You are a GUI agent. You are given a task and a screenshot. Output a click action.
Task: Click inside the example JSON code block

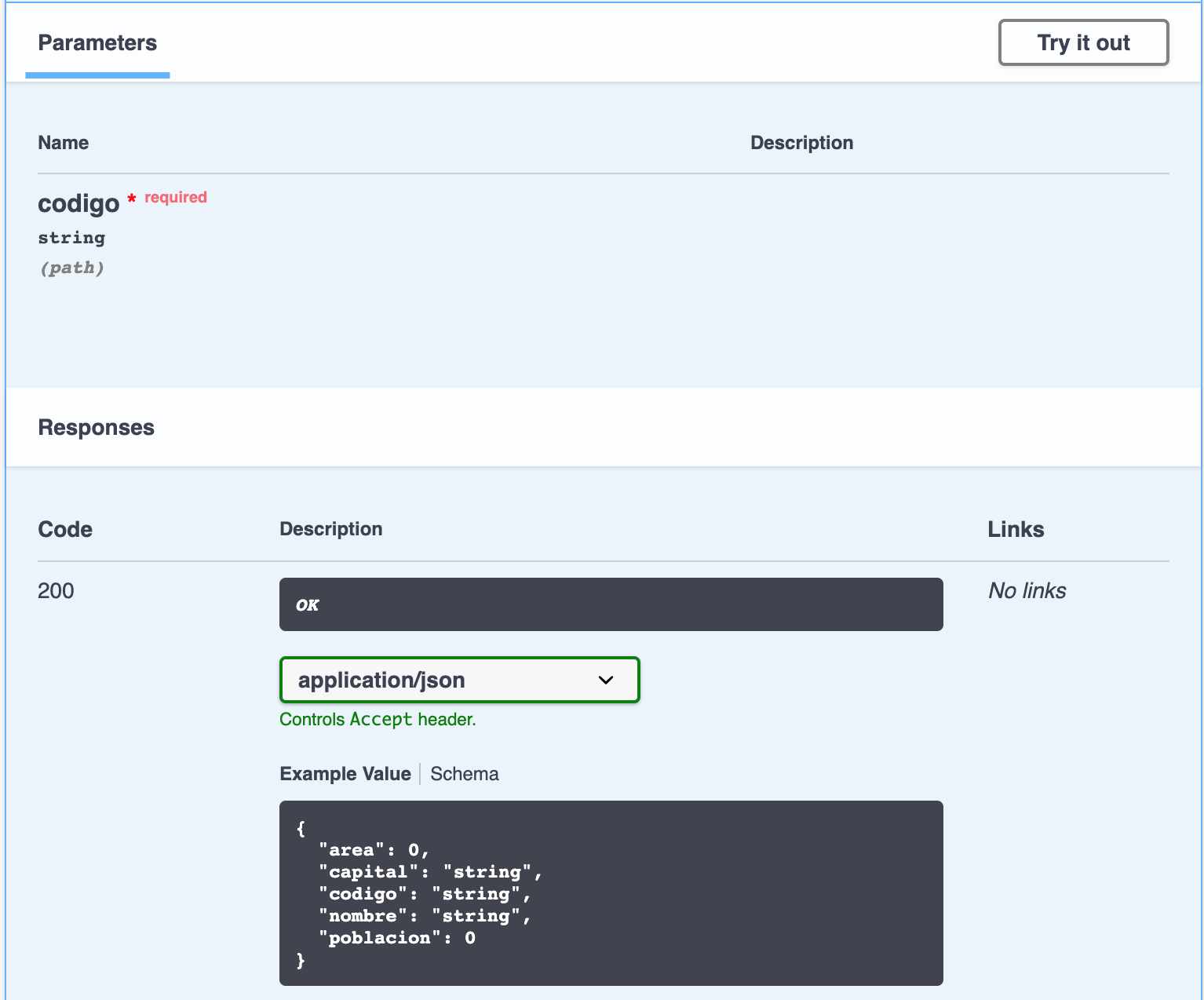click(x=611, y=893)
